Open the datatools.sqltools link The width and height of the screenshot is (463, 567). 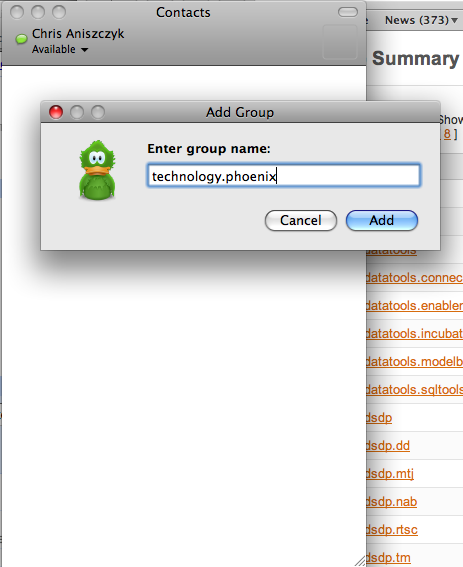coord(414,390)
